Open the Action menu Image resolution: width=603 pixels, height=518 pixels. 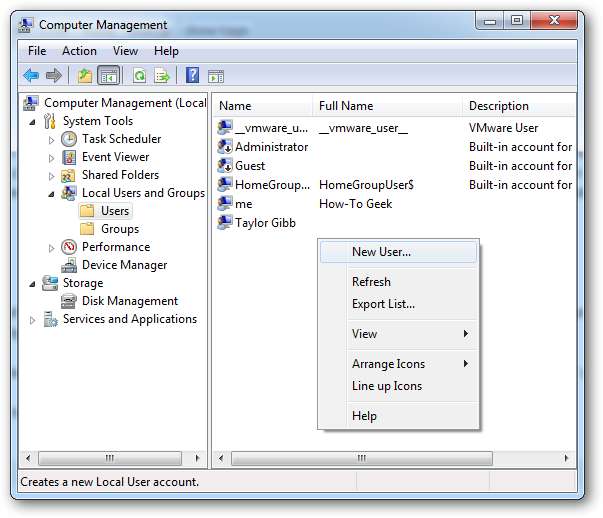click(79, 51)
